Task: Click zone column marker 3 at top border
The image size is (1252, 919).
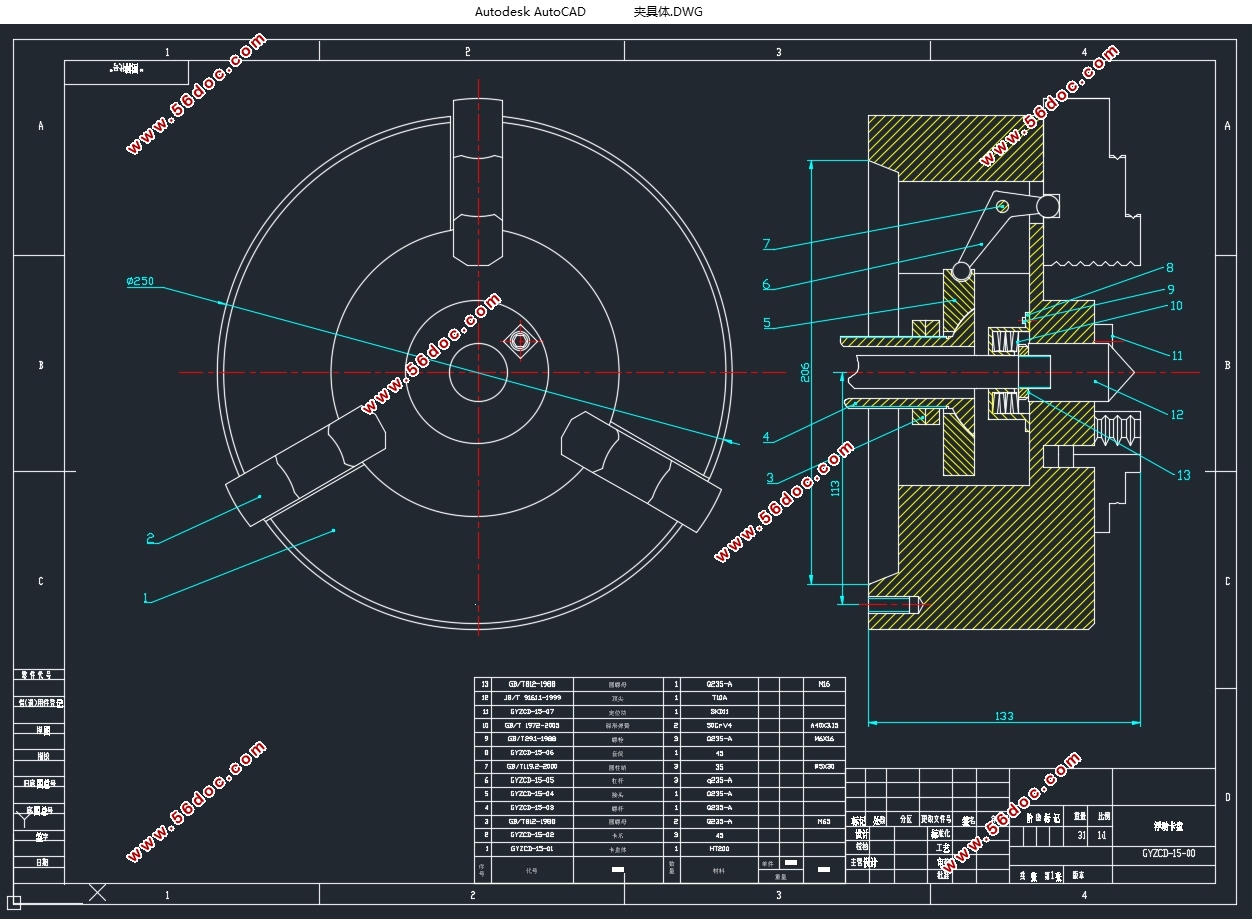Action: pos(779,51)
